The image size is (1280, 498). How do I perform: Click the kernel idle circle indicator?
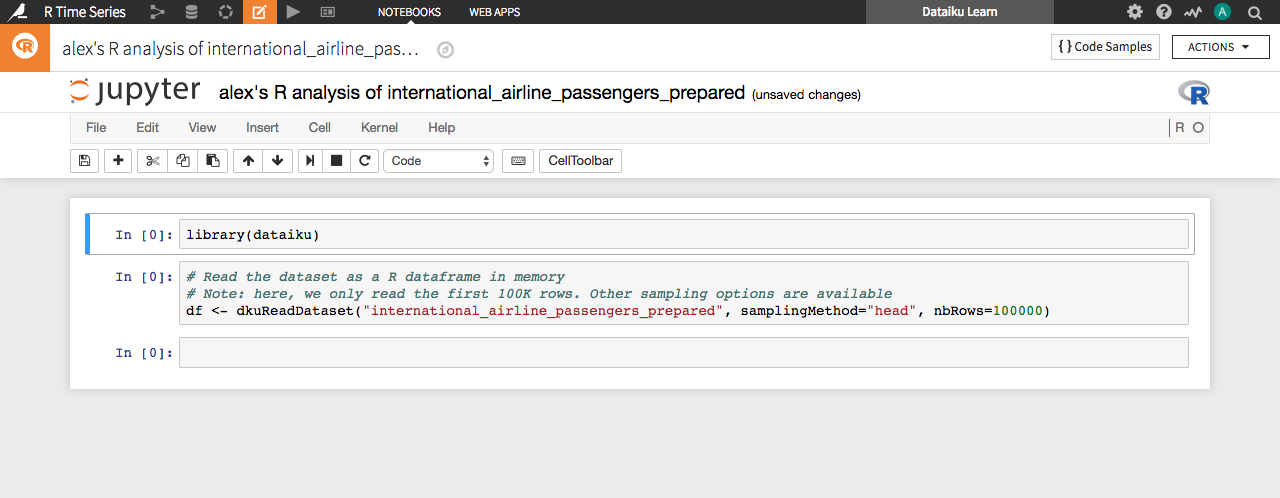(1198, 128)
